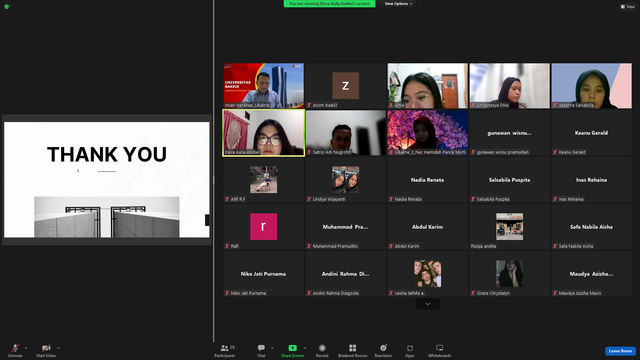Click the green encryption shield icon
Viewport: 640px width, 360px height.
(x=7, y=7)
